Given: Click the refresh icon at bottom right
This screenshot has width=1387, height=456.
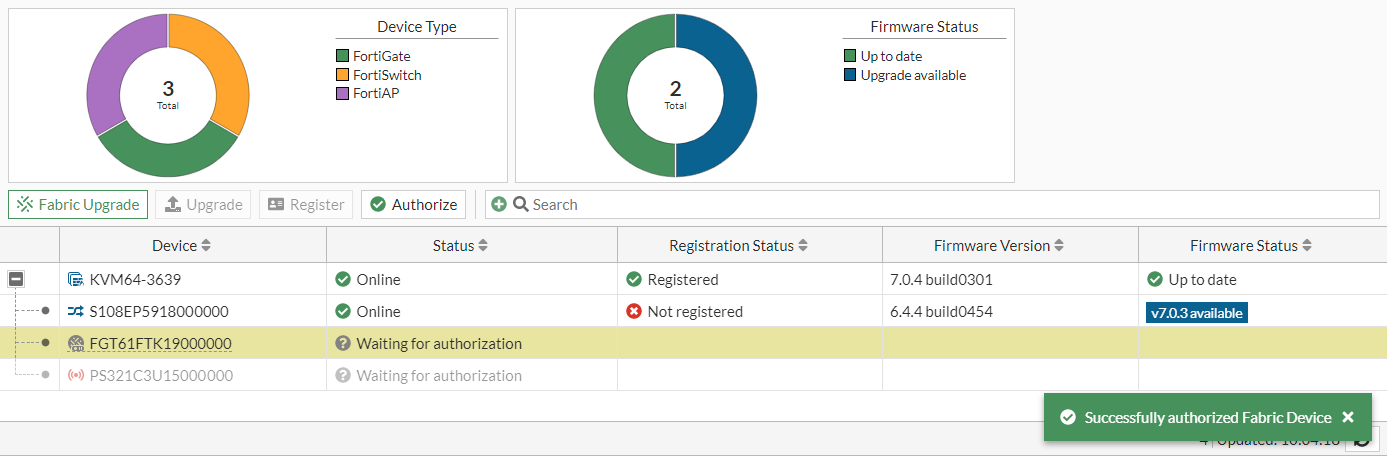Looking at the screenshot, I should [x=1360, y=440].
